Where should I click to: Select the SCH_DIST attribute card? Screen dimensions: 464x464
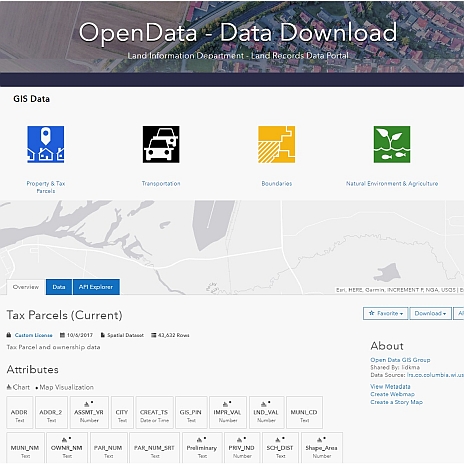(x=280, y=448)
